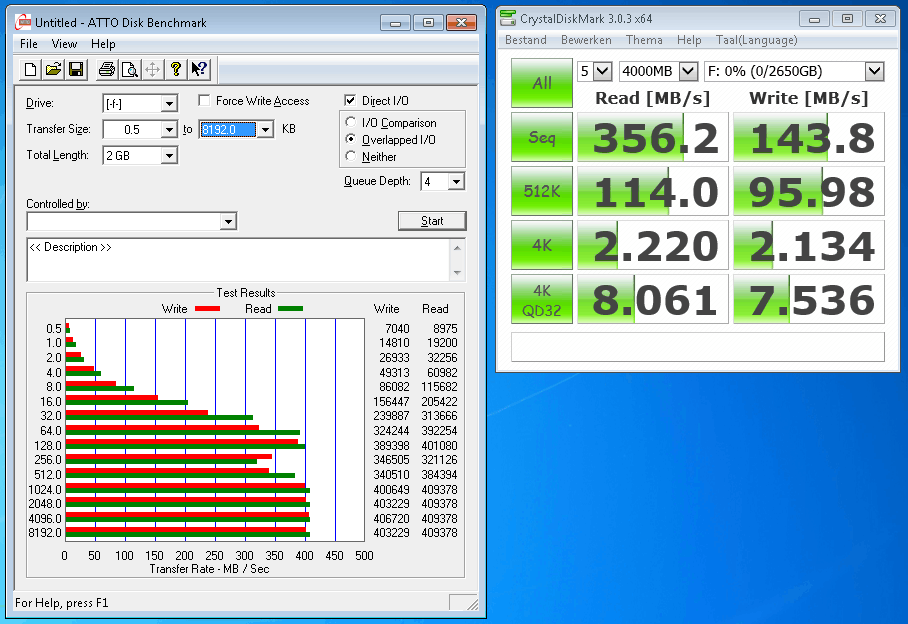
Task: Uncheck the Direct I/O checkbox
Action: coord(350,101)
